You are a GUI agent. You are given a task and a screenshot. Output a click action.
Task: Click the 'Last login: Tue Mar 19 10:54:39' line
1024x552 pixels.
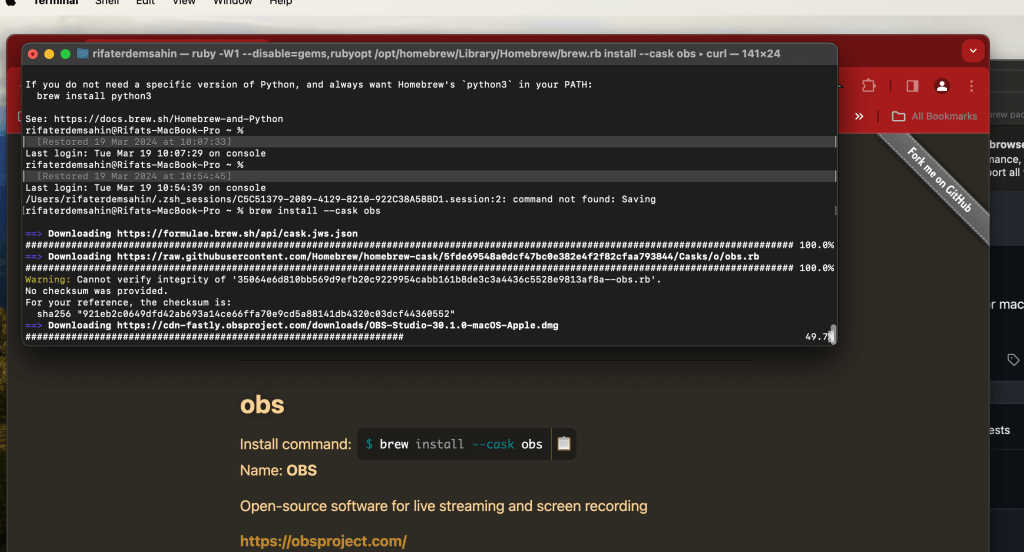coord(146,188)
